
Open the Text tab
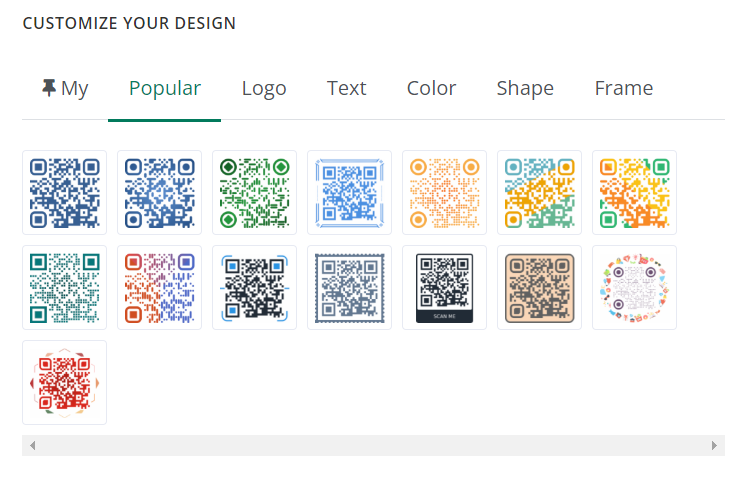346,88
